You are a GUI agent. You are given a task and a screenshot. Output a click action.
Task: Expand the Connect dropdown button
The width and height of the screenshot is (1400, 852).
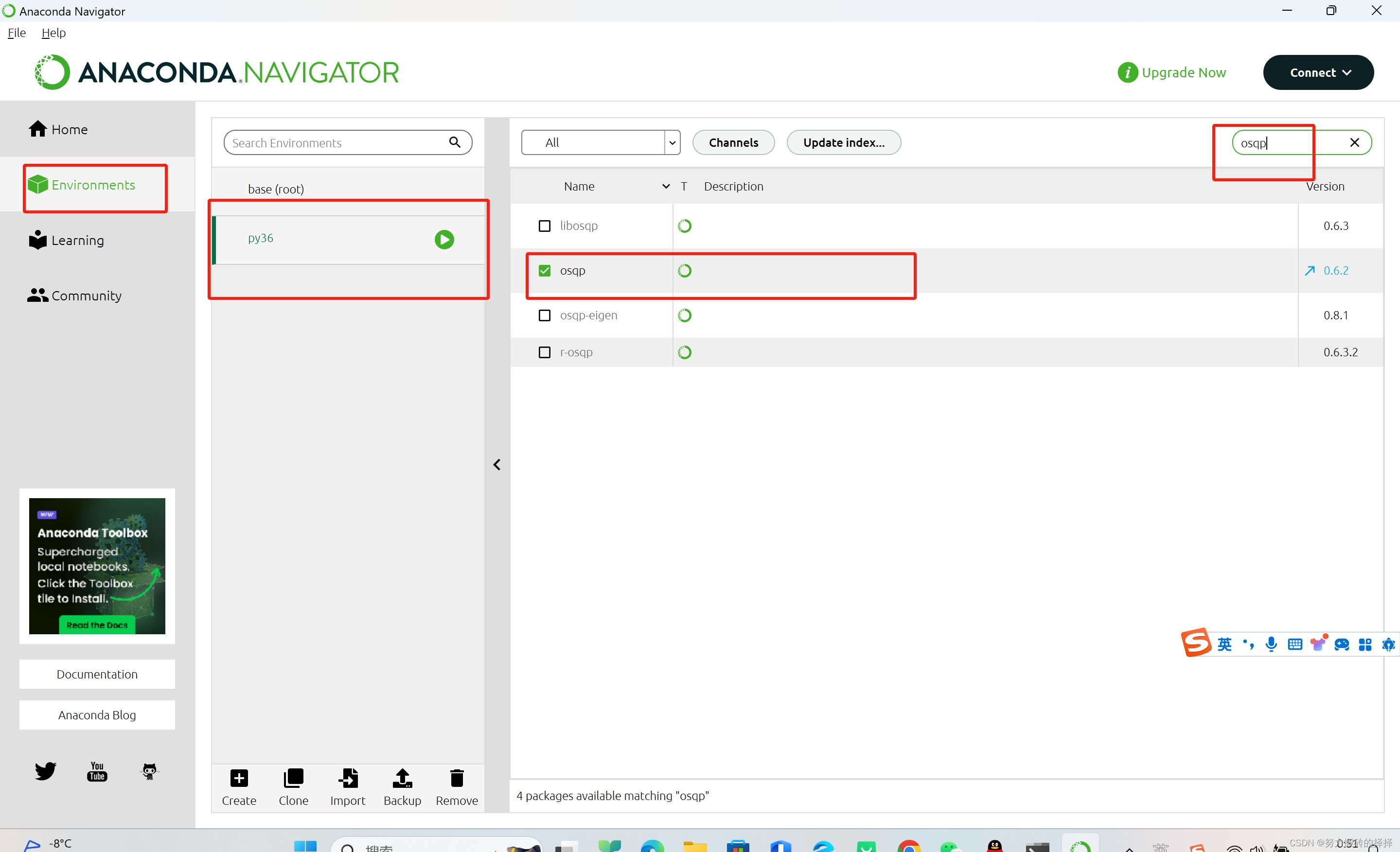tap(1318, 73)
